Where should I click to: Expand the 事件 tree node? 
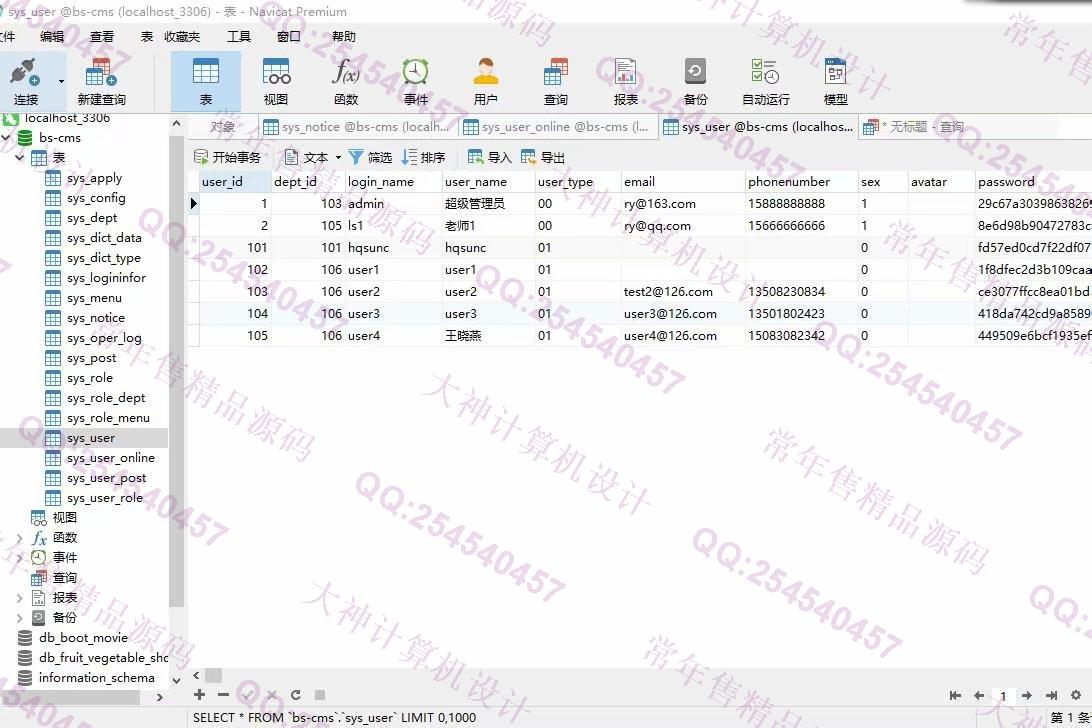coord(20,558)
